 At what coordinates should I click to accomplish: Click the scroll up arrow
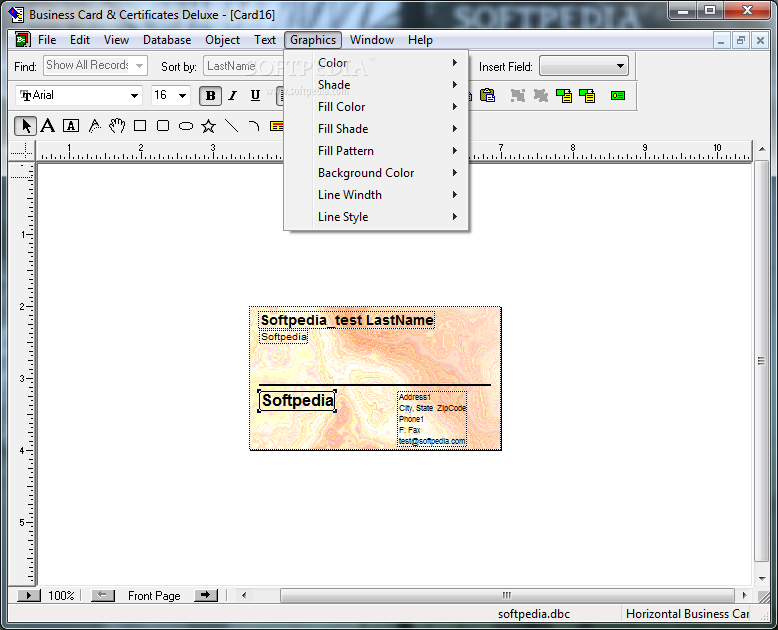tap(762, 149)
